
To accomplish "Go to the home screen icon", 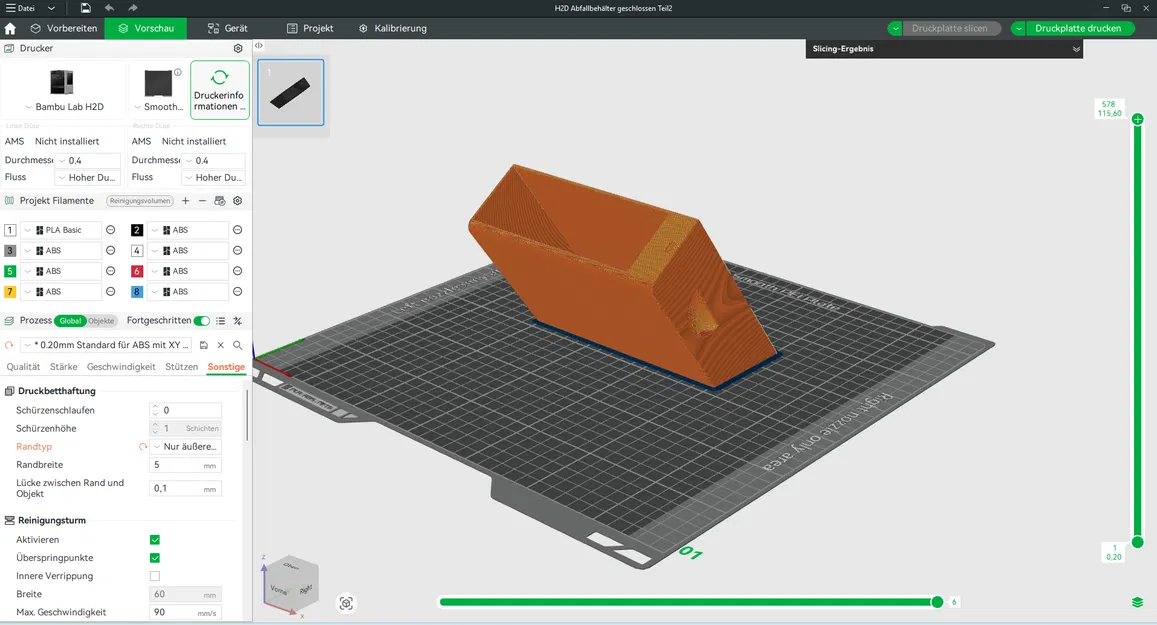I will click(10, 28).
